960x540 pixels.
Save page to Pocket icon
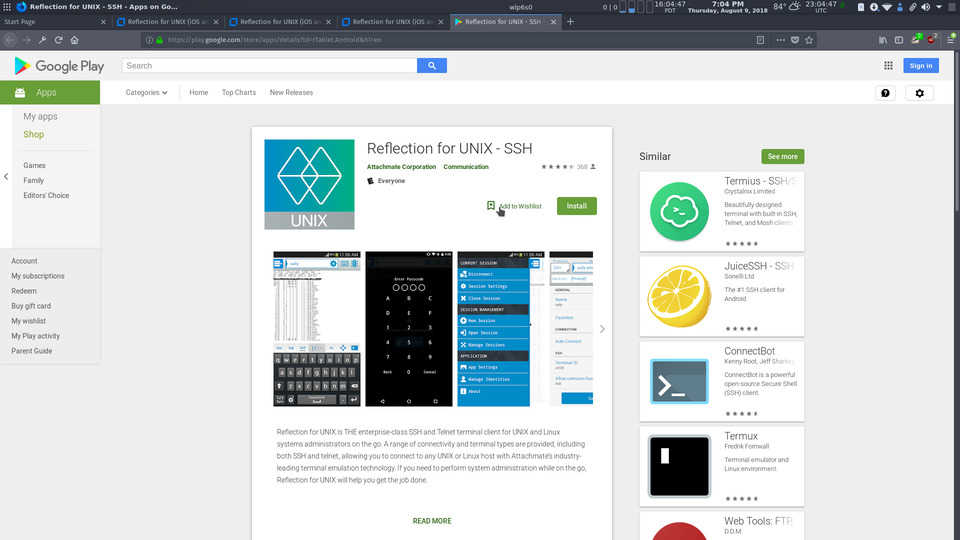(x=795, y=40)
